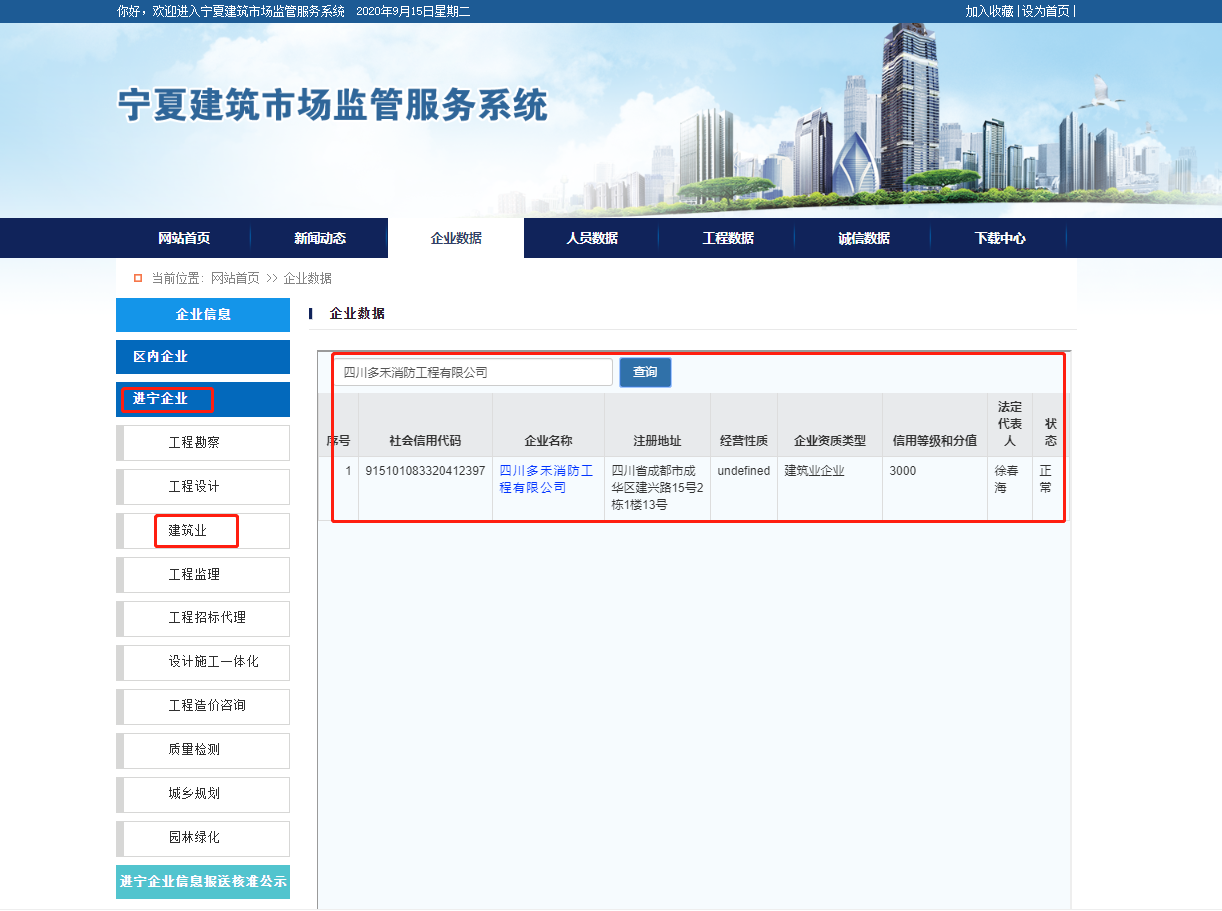
Task: Click the 进宁企业信息报送核准公示 button
Action: [x=203, y=882]
